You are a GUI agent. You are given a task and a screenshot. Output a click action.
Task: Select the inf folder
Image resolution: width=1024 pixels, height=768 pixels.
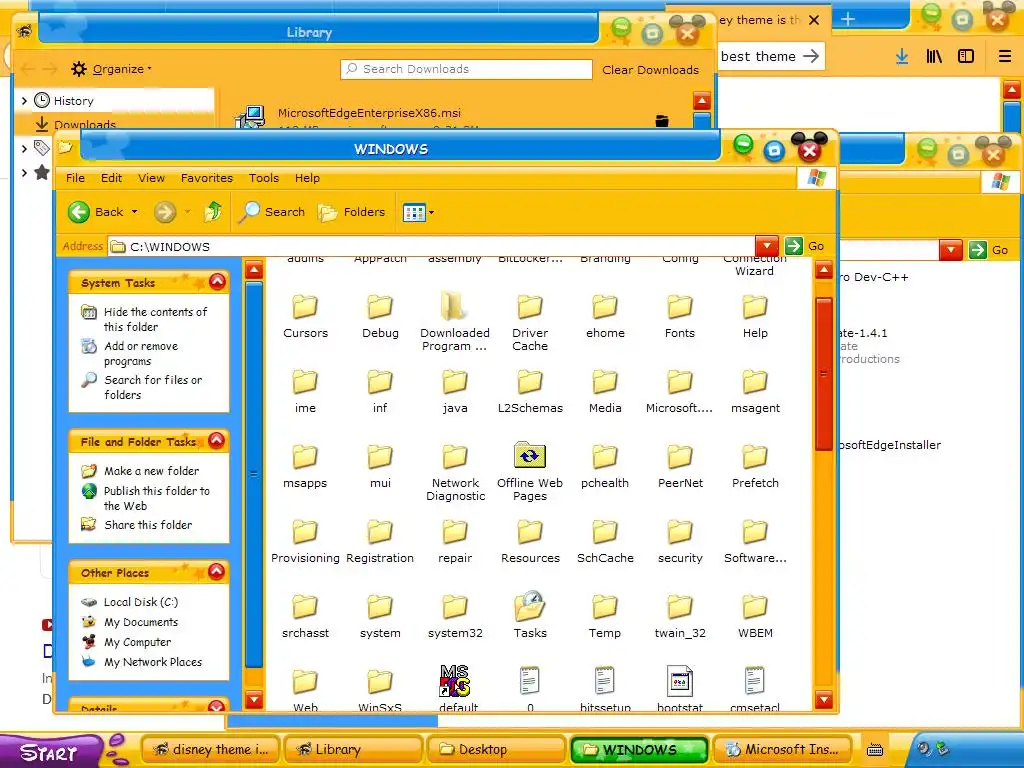click(380, 391)
